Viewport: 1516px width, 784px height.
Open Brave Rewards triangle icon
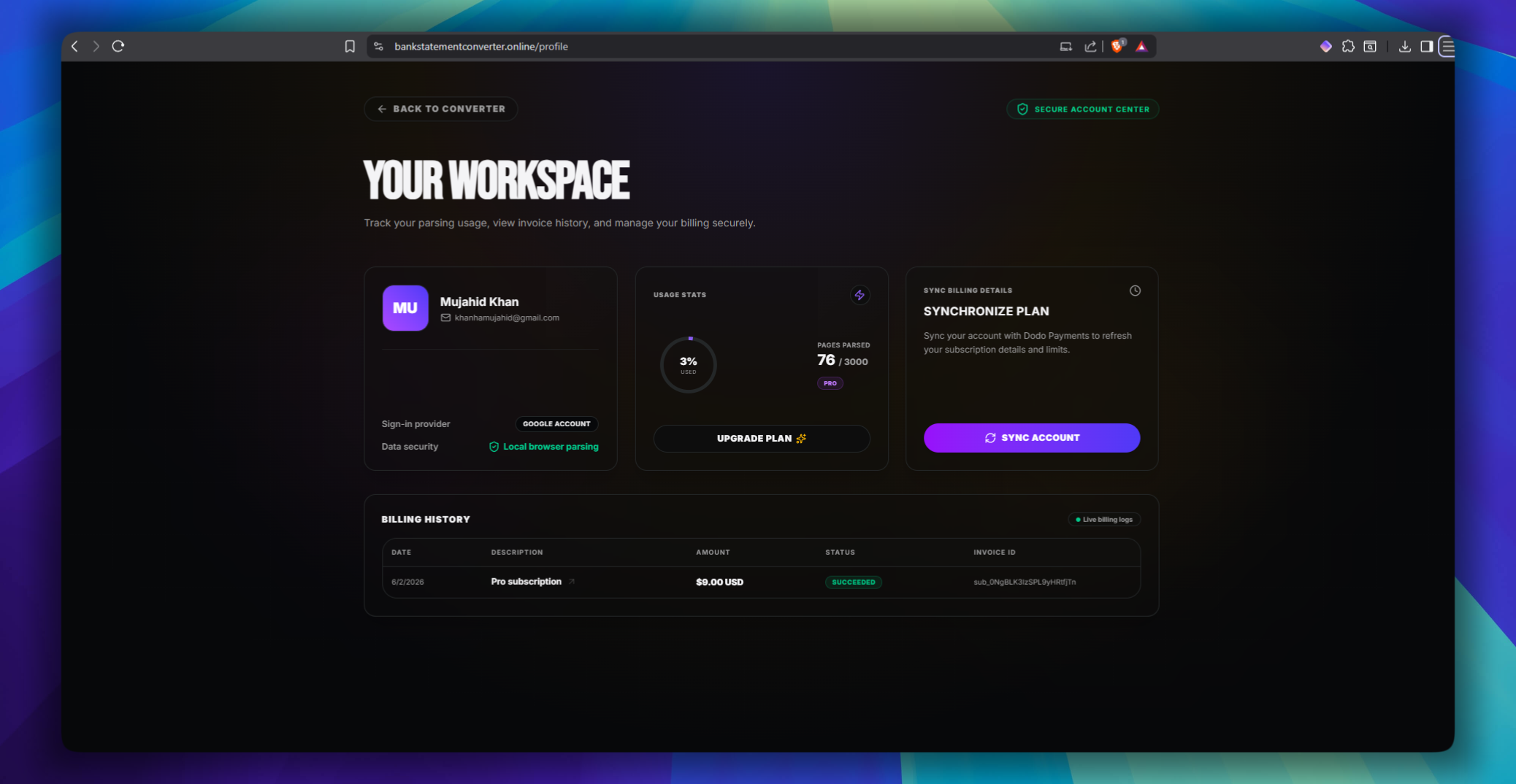(1141, 46)
